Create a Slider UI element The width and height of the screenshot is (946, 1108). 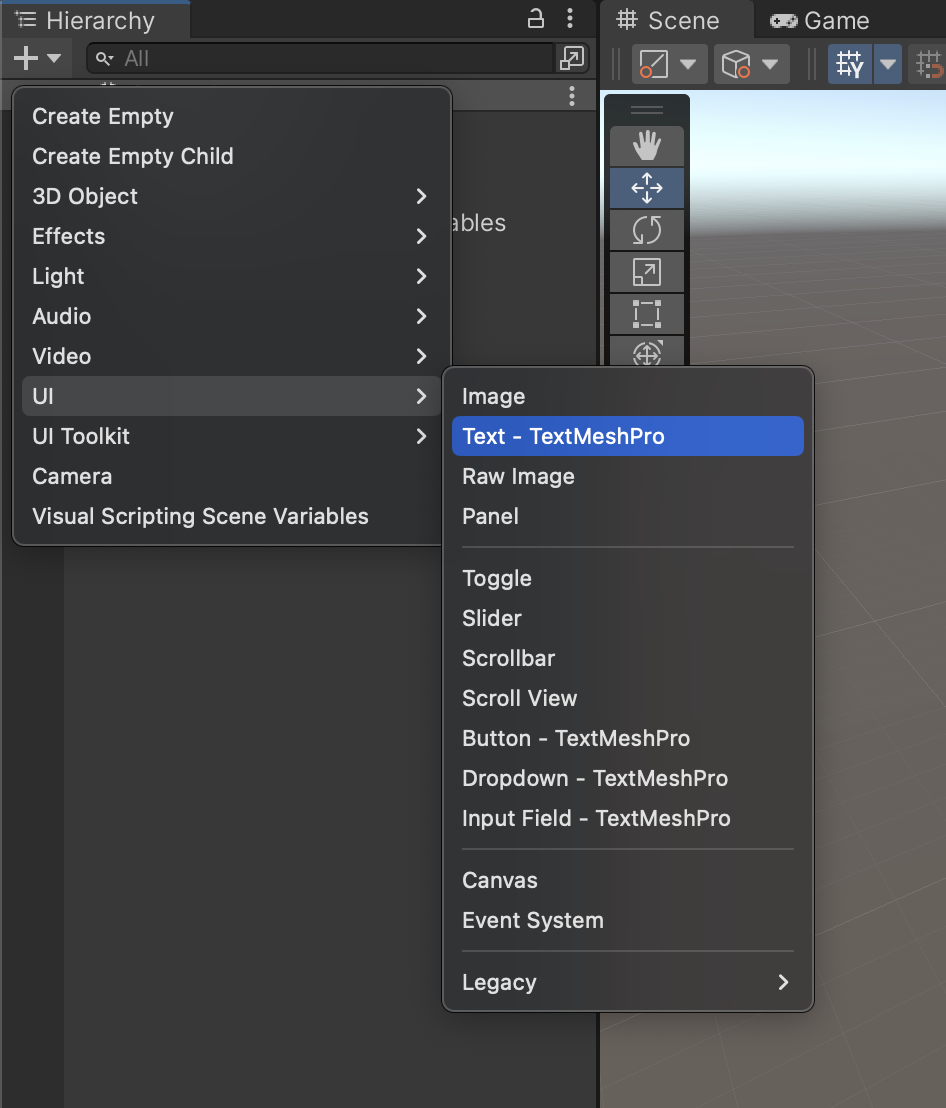tap(628, 618)
